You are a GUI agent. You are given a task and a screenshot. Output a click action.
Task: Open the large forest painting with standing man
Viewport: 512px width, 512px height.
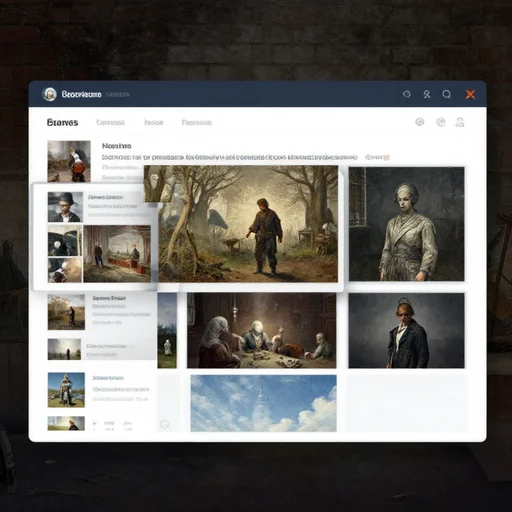[x=241, y=224]
